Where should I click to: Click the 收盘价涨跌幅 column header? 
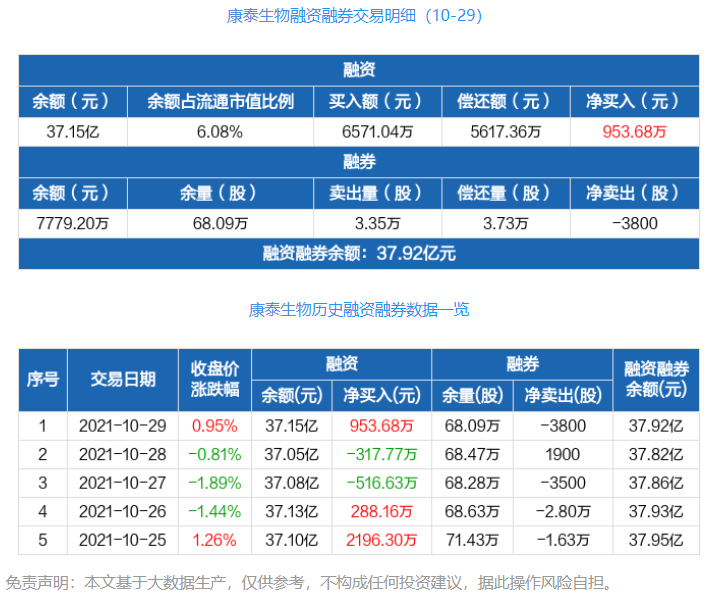click(x=215, y=379)
